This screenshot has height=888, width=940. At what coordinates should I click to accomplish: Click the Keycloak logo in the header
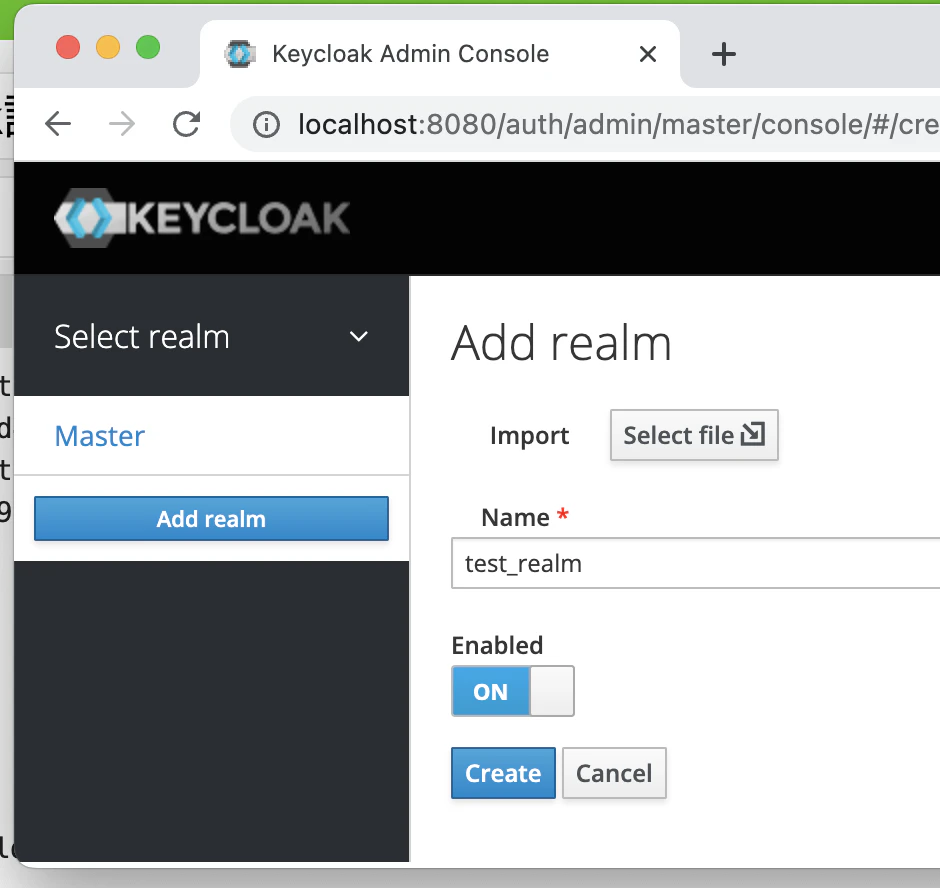(x=201, y=218)
